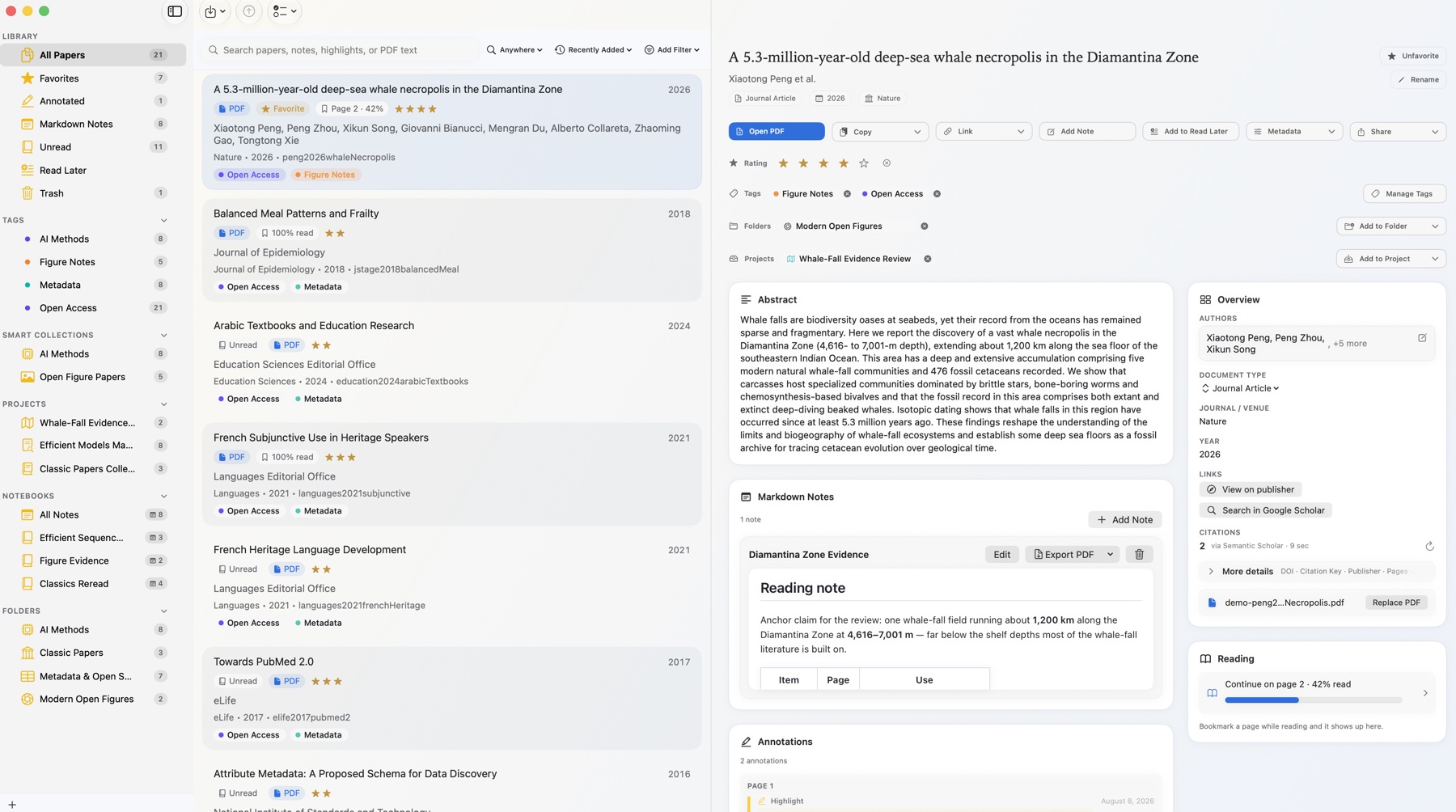Click the upload arrow toolbar icon

pos(249,11)
